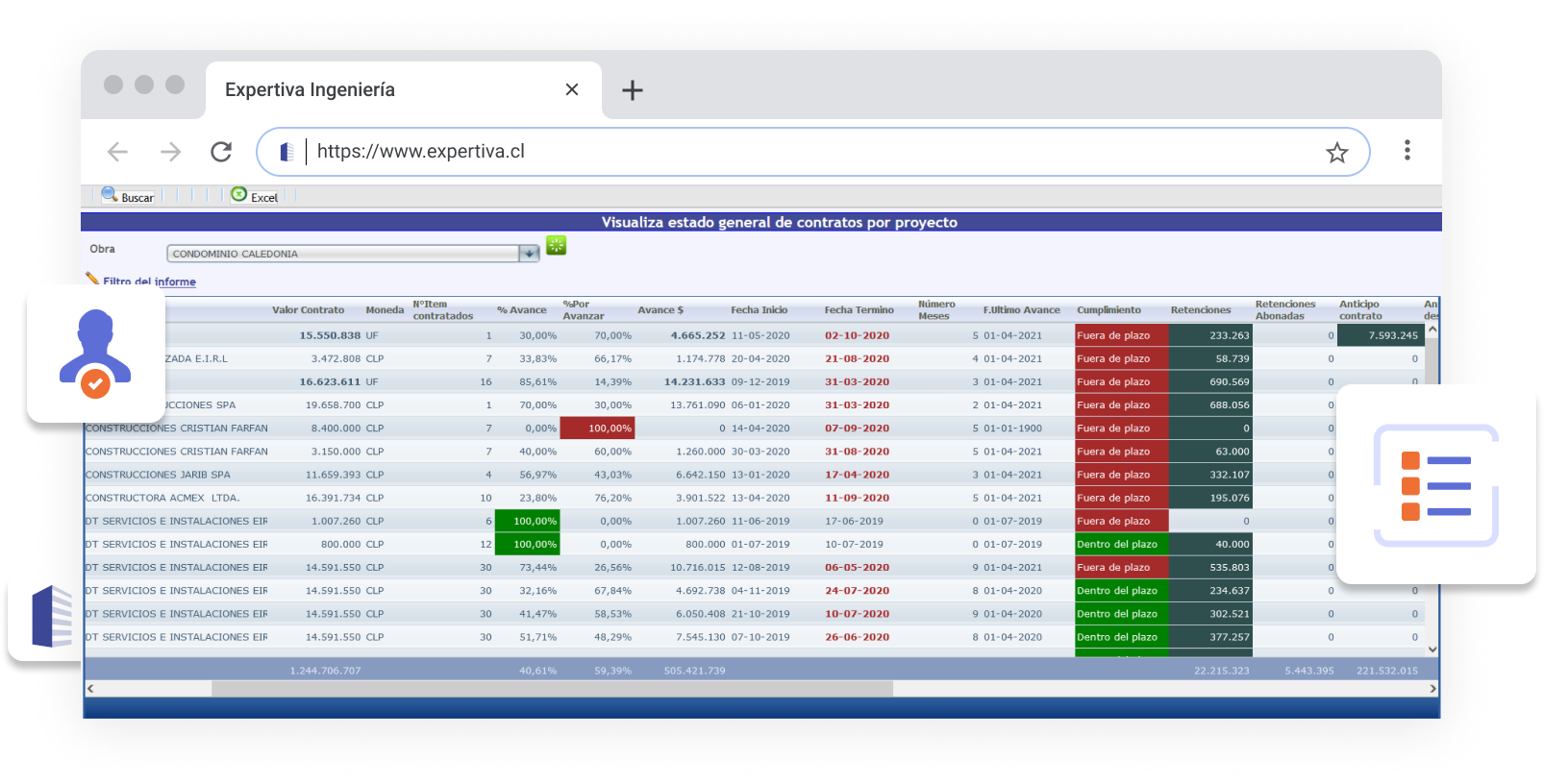Viewport: 1544px width, 784px height.
Task: Click the Fecha Termino column header
Action: pyautogui.click(x=859, y=310)
